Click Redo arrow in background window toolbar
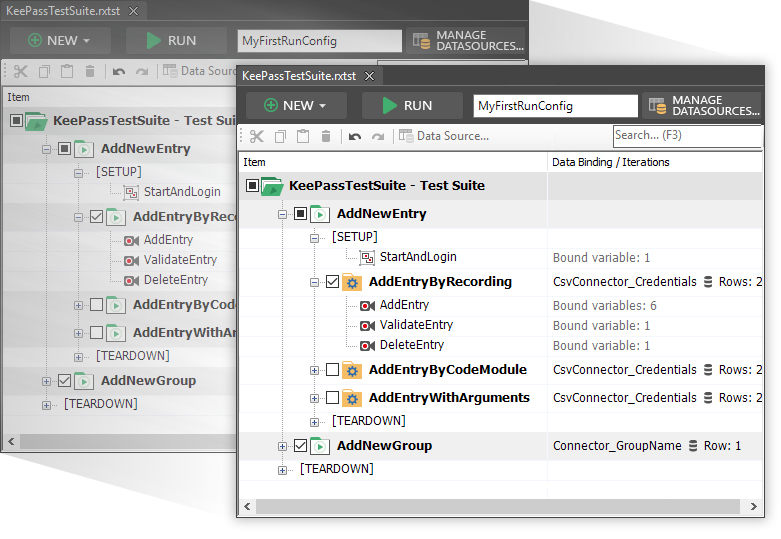781x539 pixels. click(x=142, y=72)
